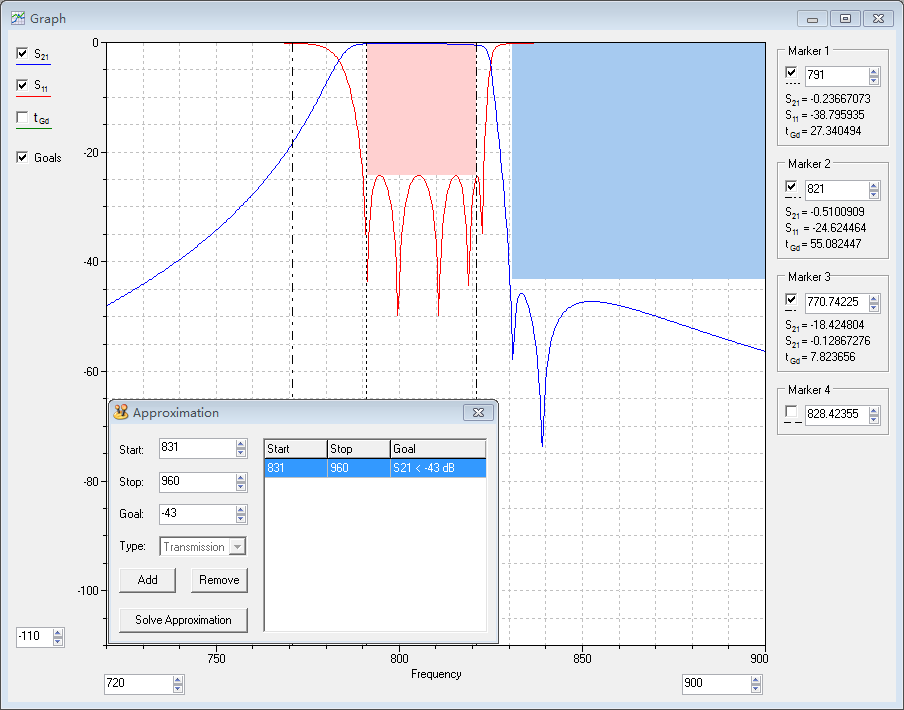
Task: Click the Marker 2 frequency field
Action: coord(835,189)
